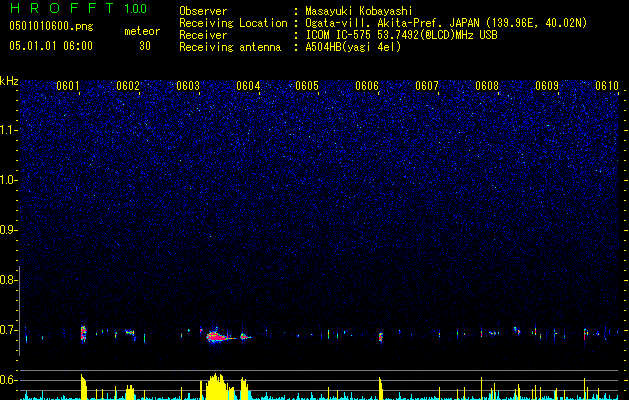Click the 0603 time marker

tap(188, 86)
